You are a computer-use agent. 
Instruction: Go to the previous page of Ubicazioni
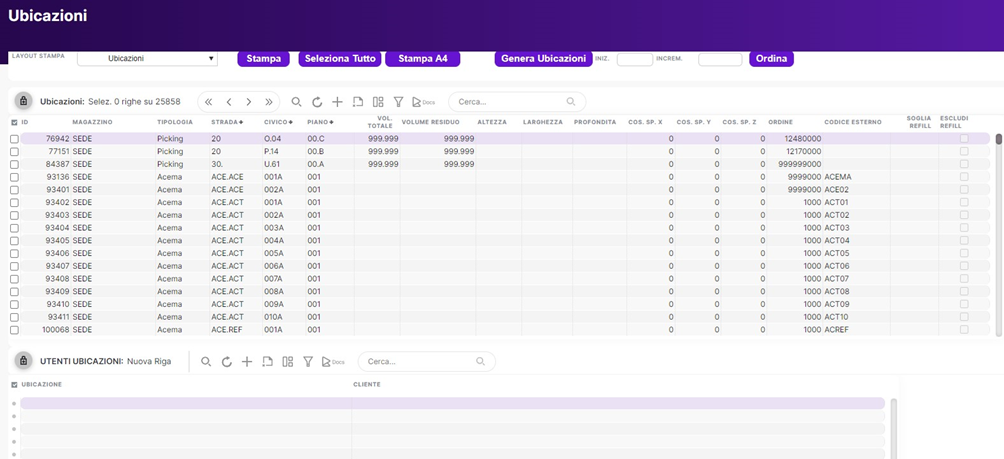[229, 102]
